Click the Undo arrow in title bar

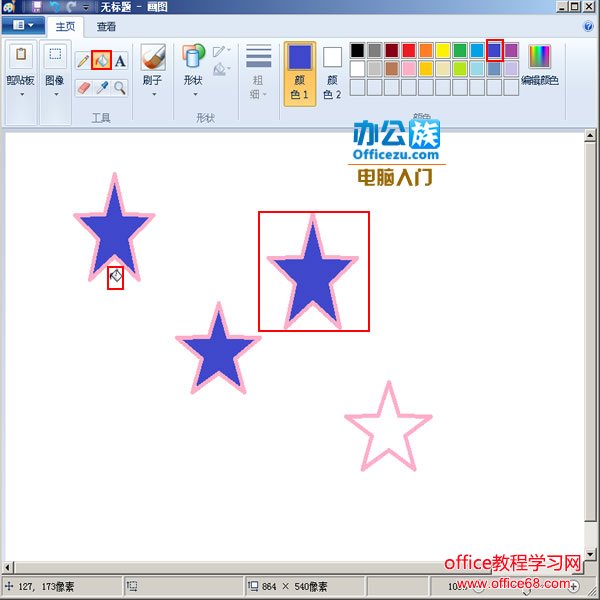[55, 7]
